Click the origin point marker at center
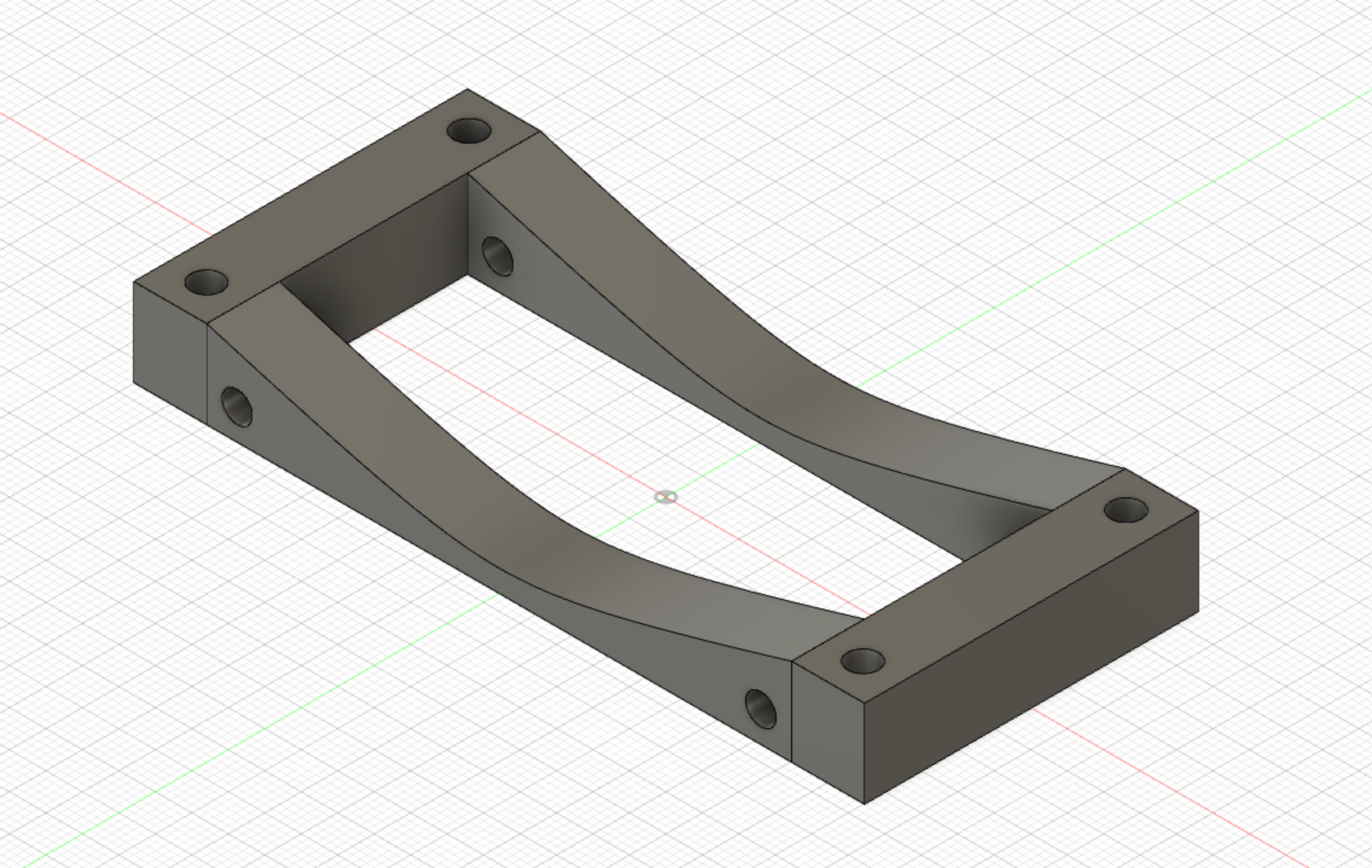 click(665, 497)
